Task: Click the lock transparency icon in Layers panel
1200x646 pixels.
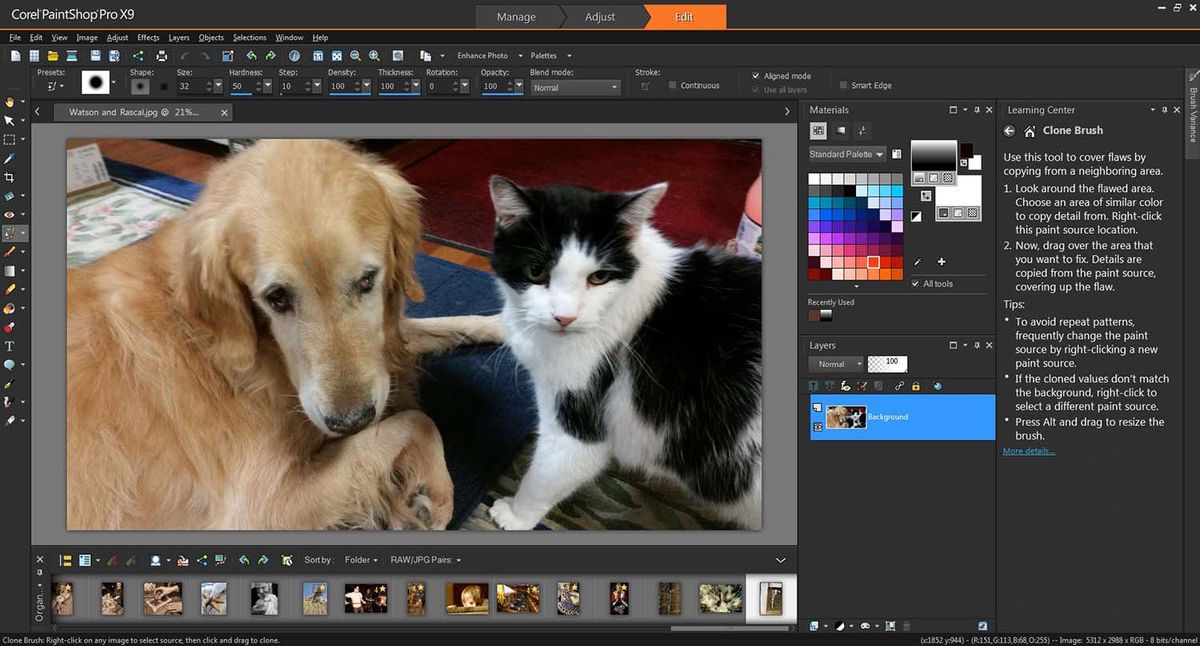Action: point(915,386)
